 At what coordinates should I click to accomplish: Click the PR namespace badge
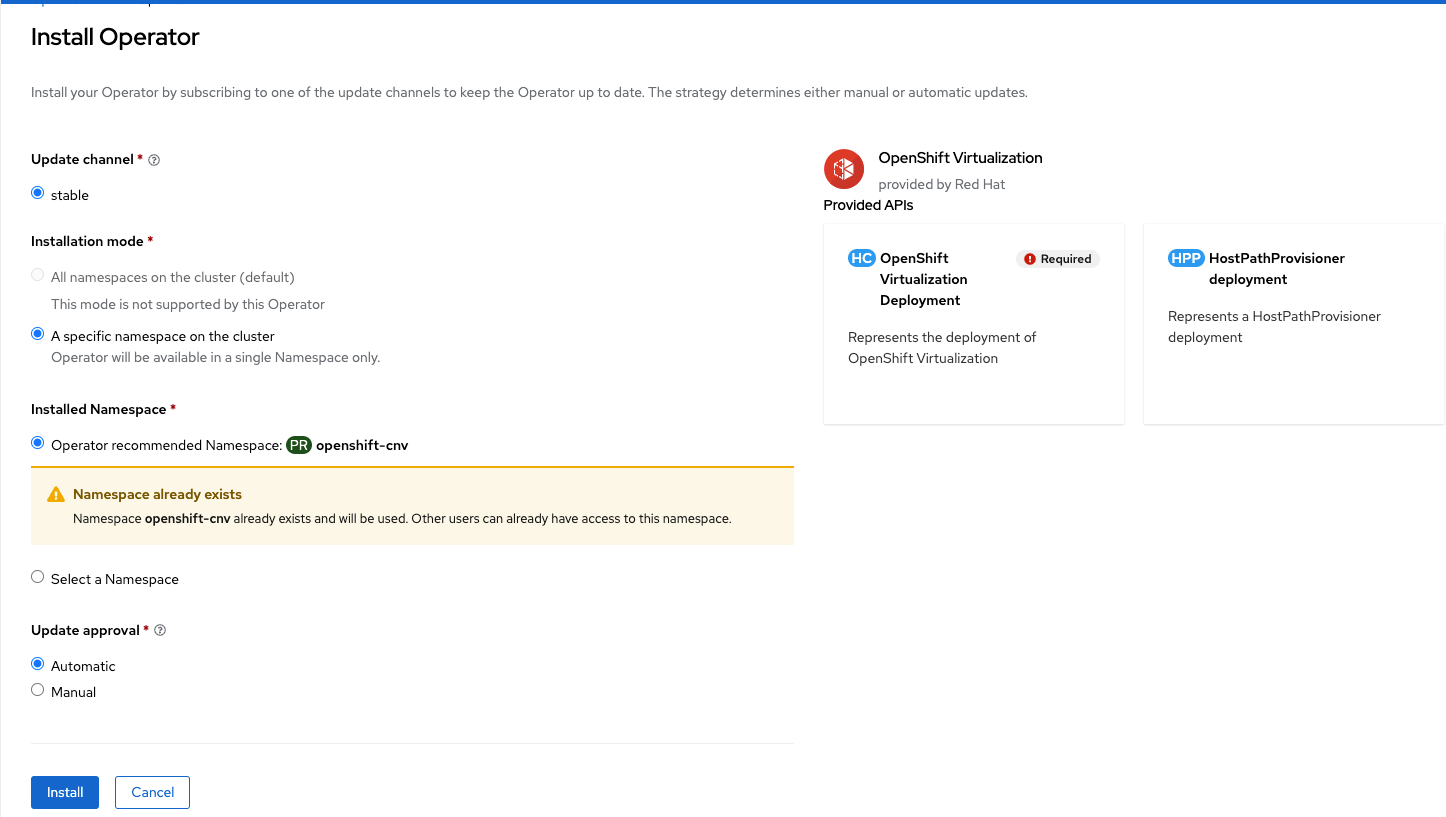[x=299, y=445]
